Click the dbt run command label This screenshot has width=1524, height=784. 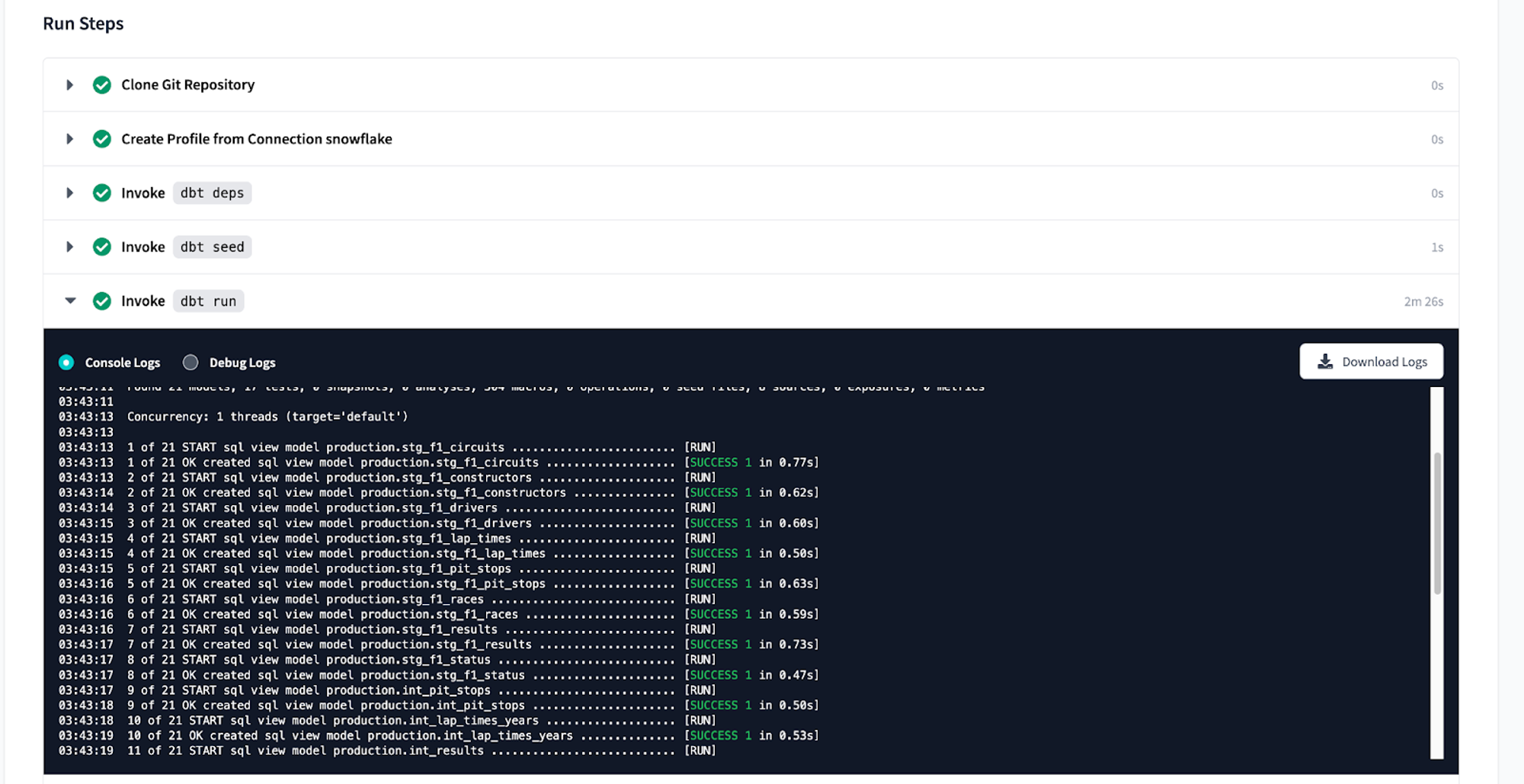click(x=208, y=301)
